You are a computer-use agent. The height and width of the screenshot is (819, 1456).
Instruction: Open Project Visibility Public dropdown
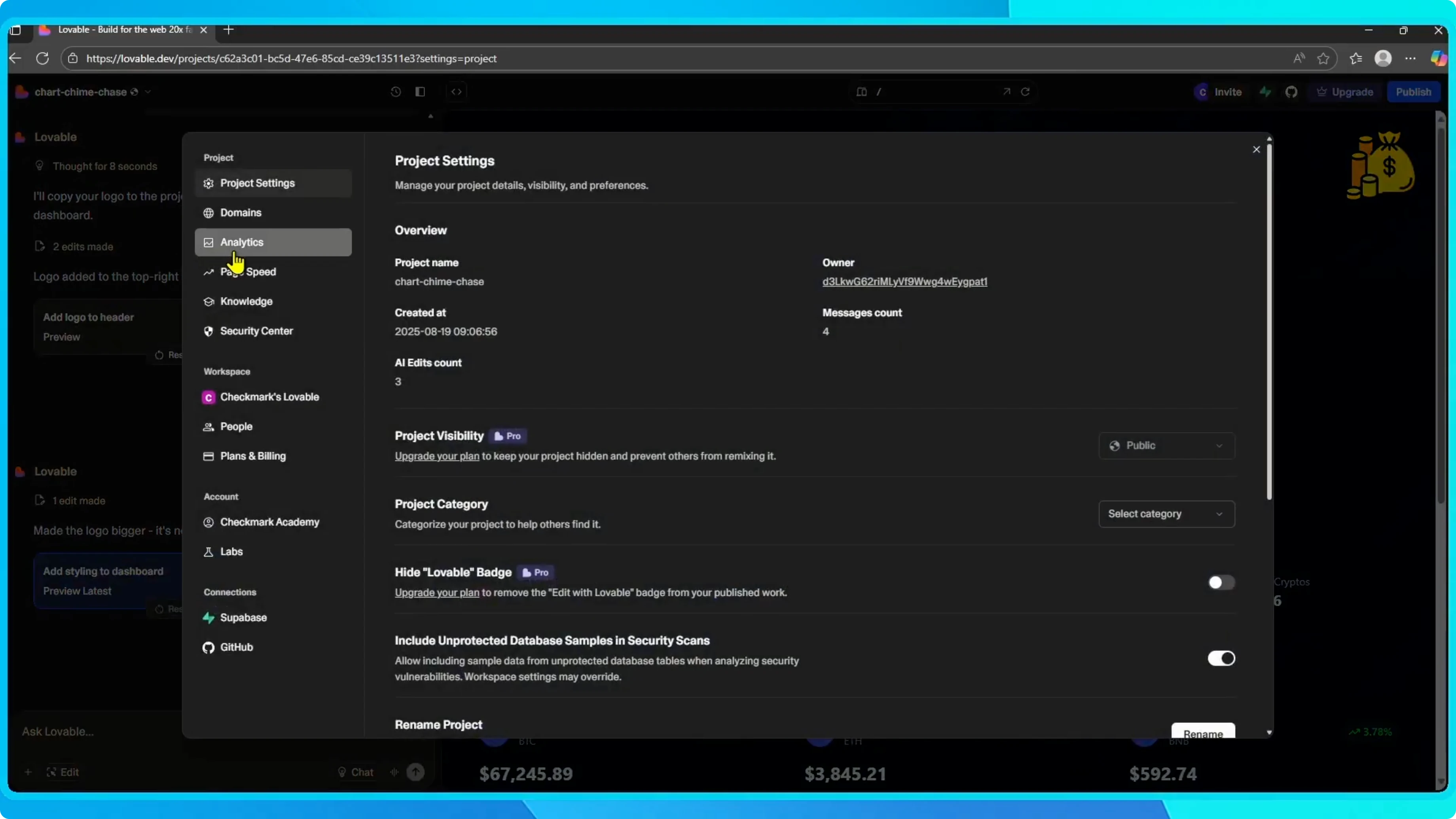pyautogui.click(x=1166, y=446)
